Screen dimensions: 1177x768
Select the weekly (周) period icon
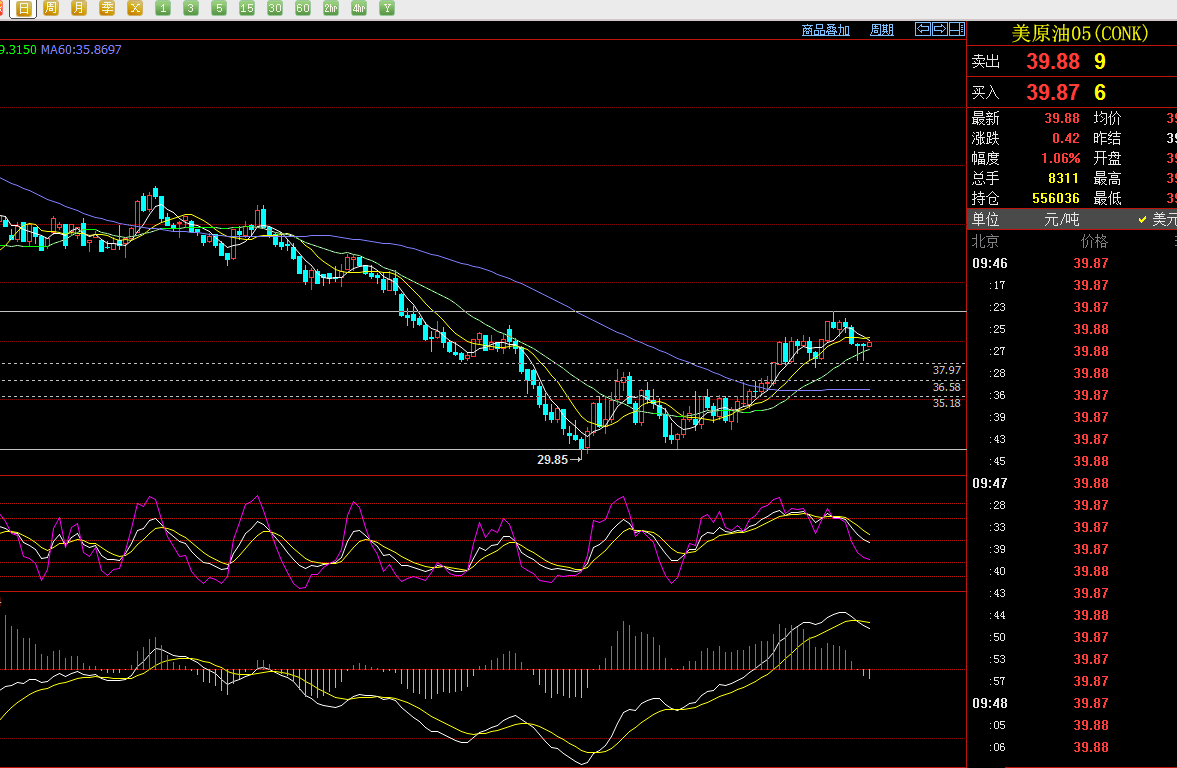(51, 9)
